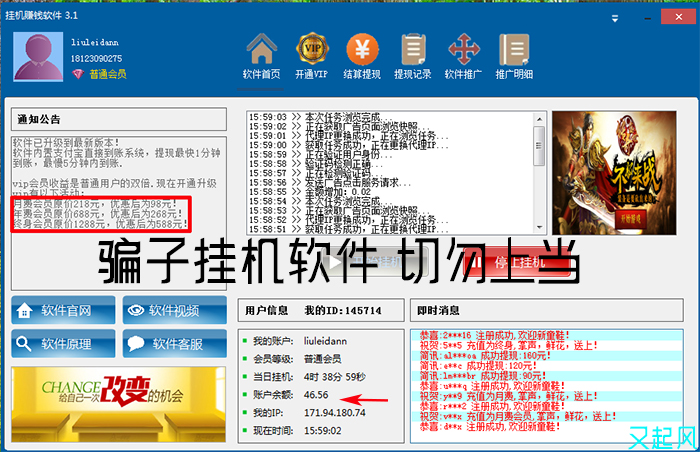The height and width of the screenshot is (452, 700).
Task: Click the 软件官网 button
Action: coord(63,310)
